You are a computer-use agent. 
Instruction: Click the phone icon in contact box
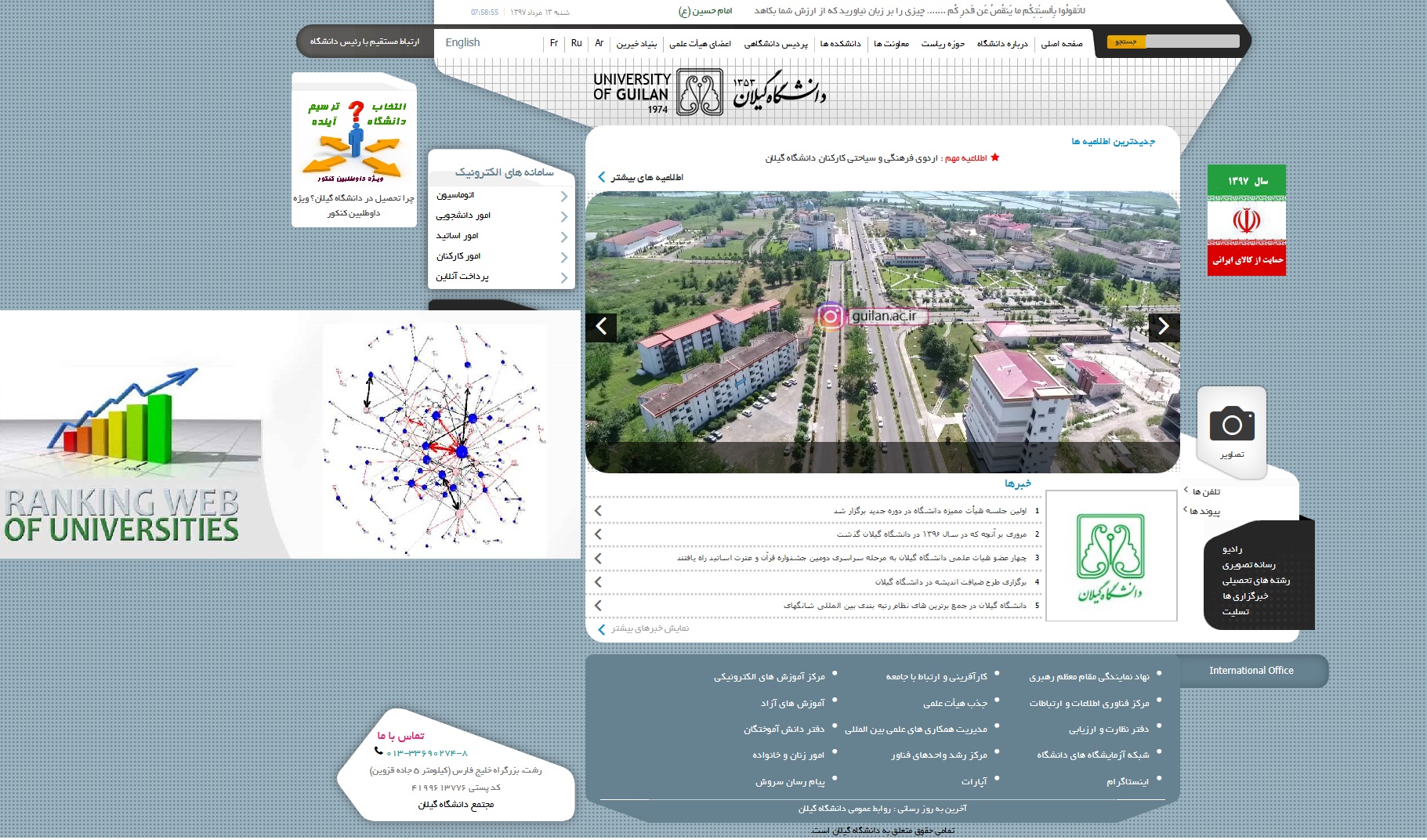pyautogui.click(x=378, y=751)
